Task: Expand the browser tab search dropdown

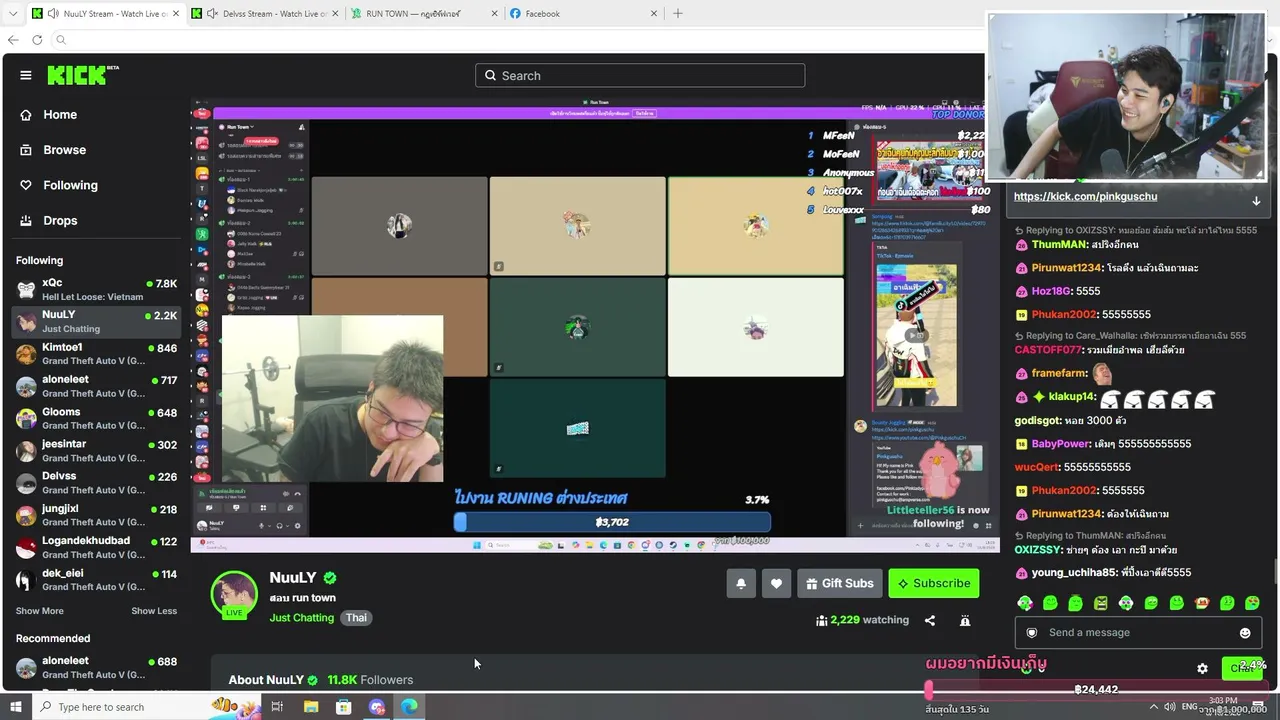Action: tap(14, 14)
